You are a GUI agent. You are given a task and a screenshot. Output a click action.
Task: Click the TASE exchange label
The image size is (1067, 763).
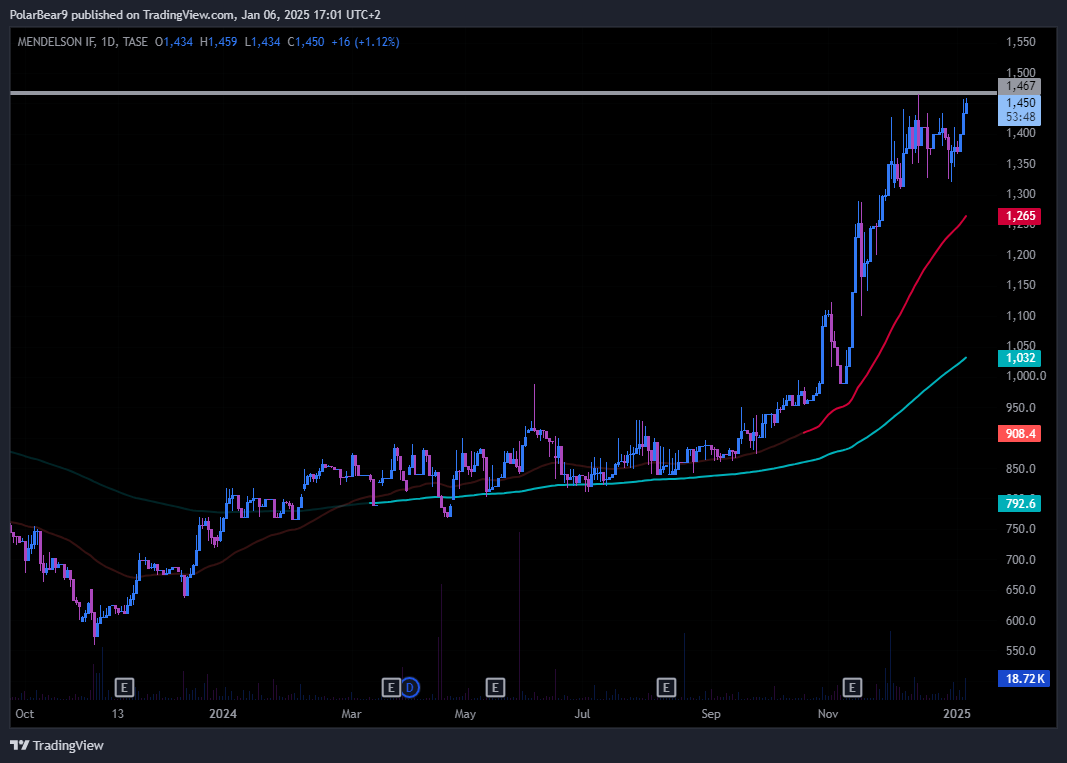pyautogui.click(x=135, y=42)
